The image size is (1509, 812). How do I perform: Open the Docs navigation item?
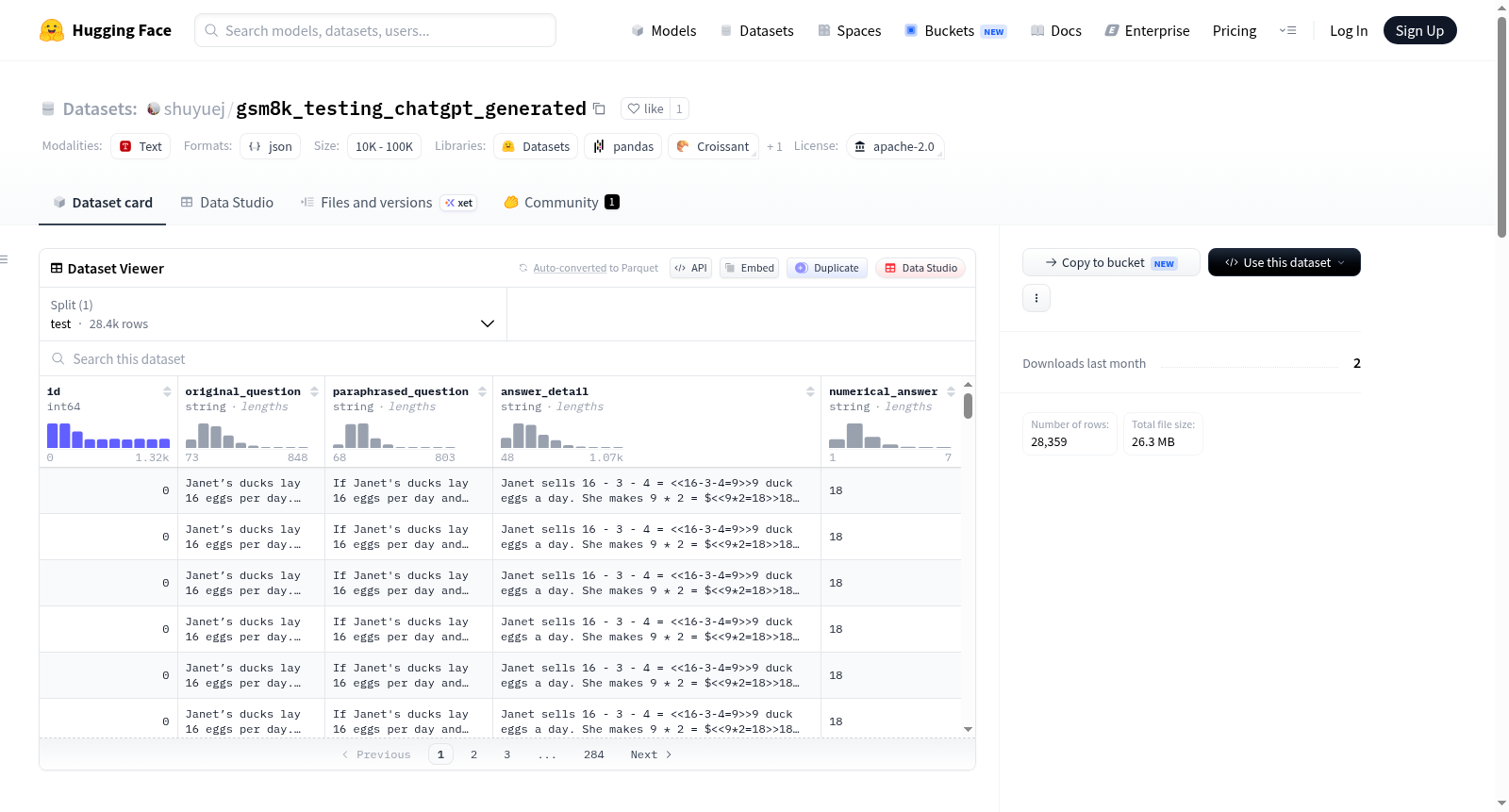pyautogui.click(x=1055, y=30)
